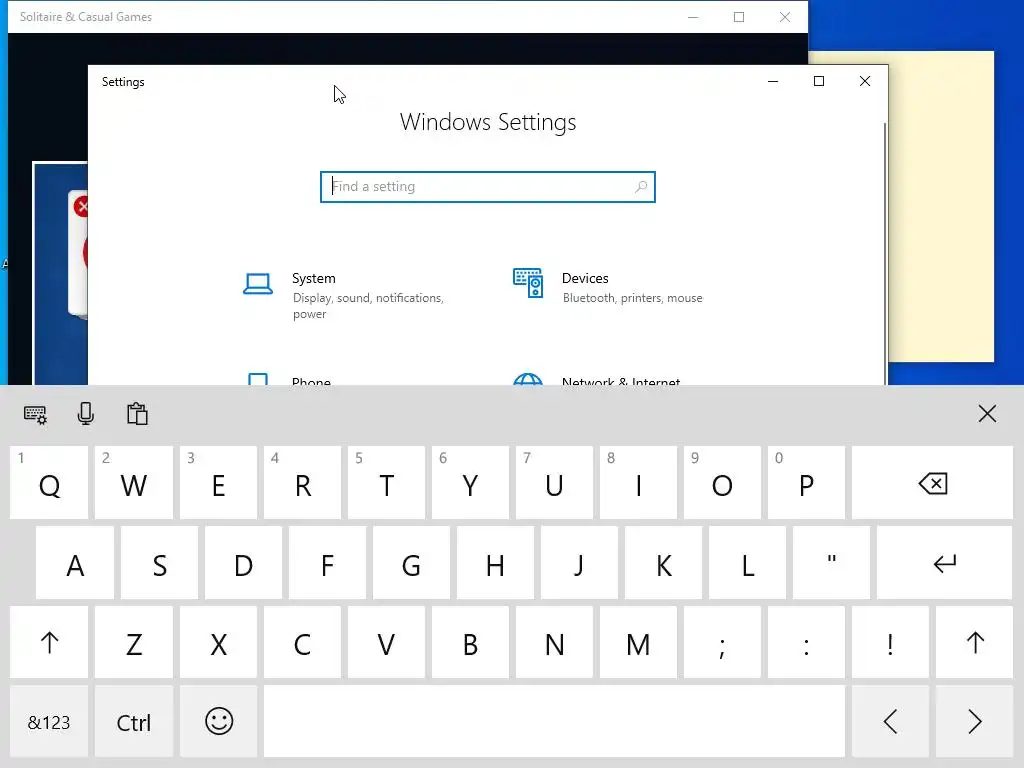Tap the Z key
The height and width of the screenshot is (768, 1024).
pos(134,643)
